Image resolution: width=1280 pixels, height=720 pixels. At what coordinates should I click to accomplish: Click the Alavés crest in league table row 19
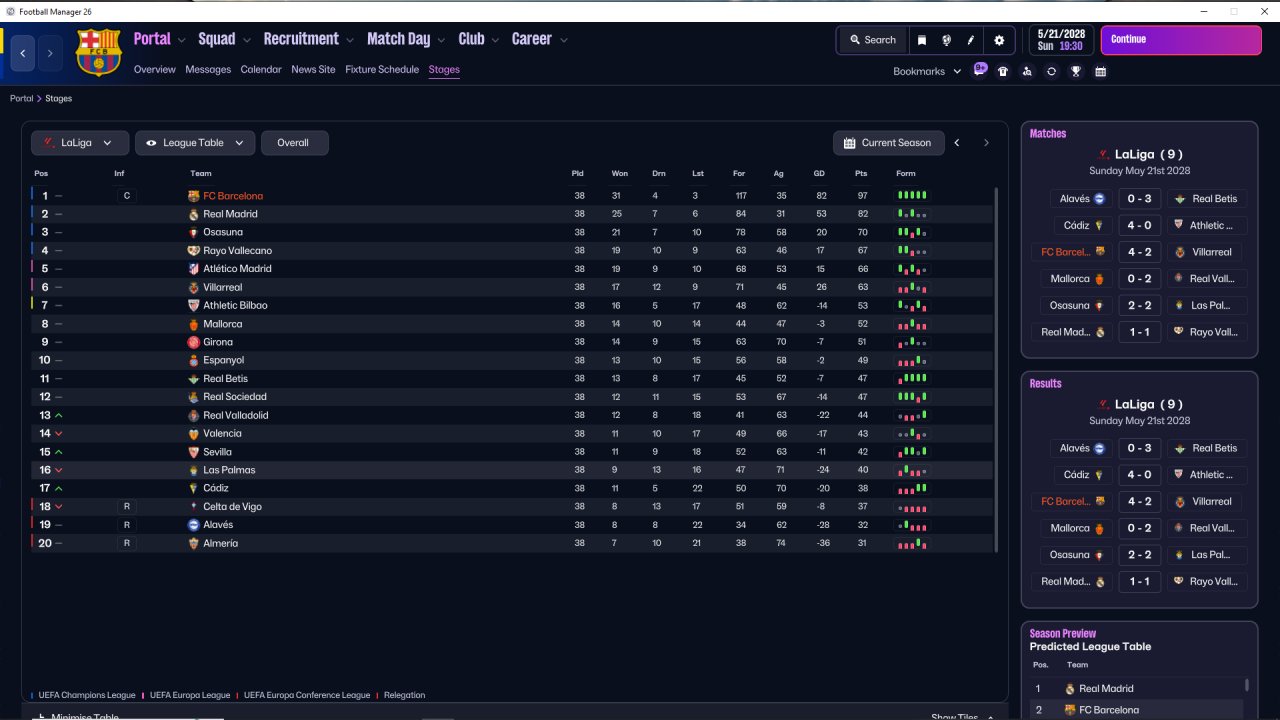point(194,525)
